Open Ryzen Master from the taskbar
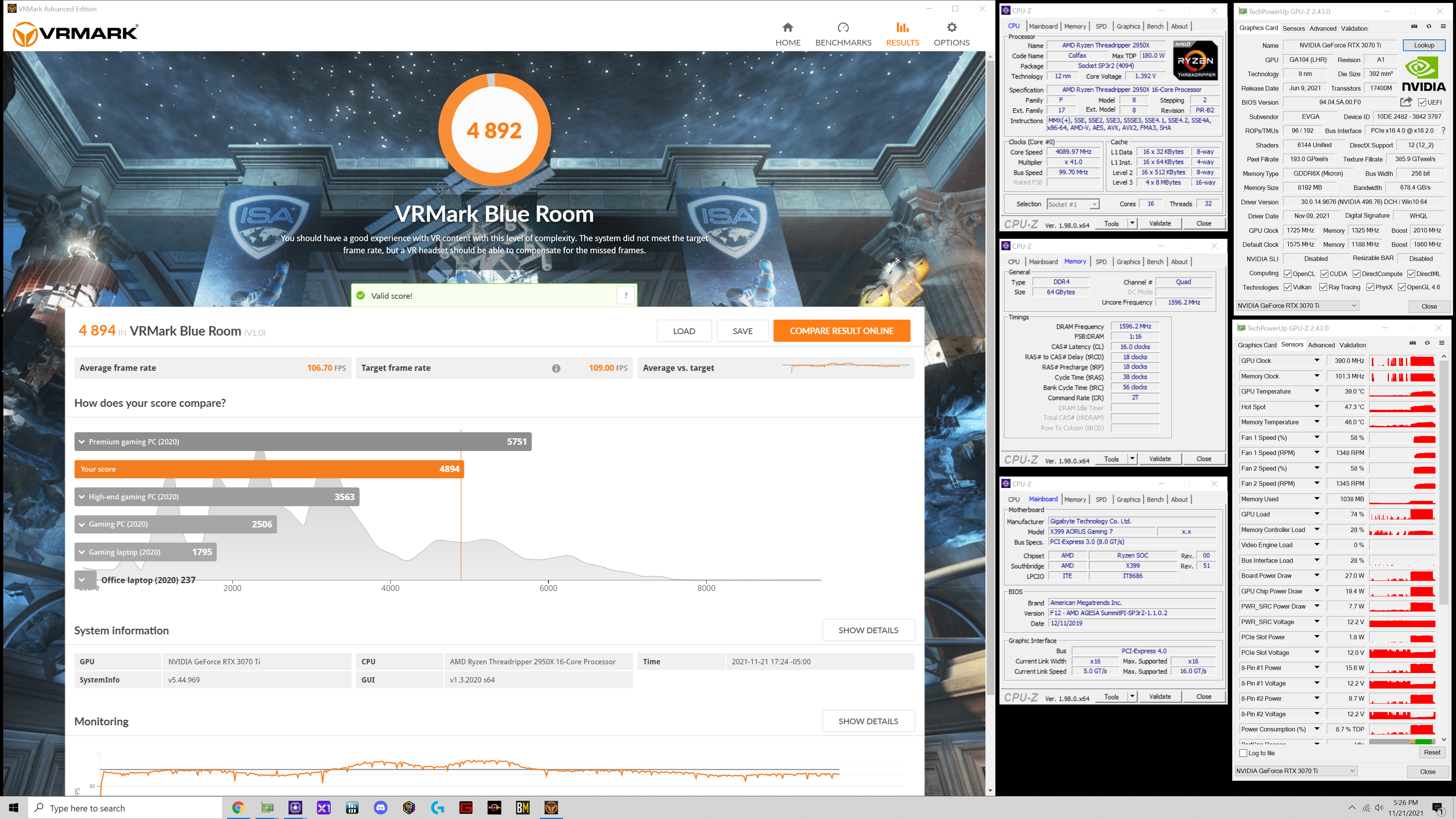This screenshot has height=819, width=1456. (x=494, y=808)
